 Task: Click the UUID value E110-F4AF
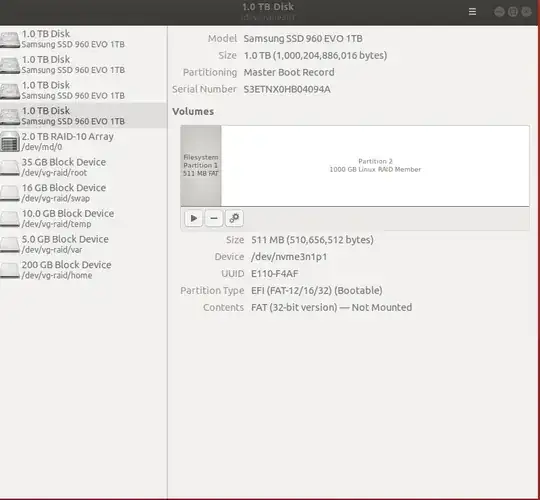pos(274,274)
